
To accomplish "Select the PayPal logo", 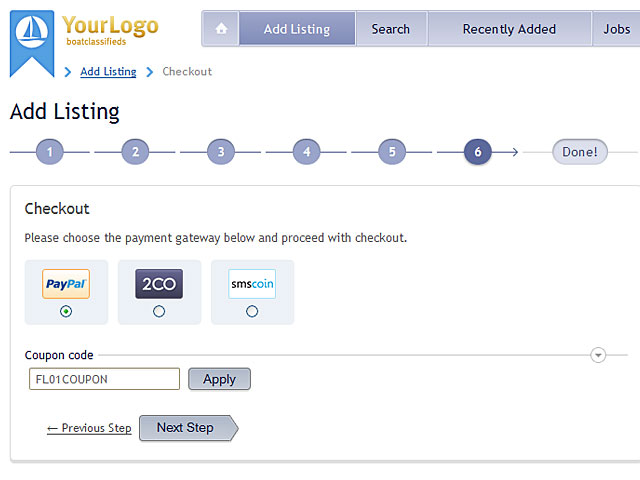I will [66, 284].
